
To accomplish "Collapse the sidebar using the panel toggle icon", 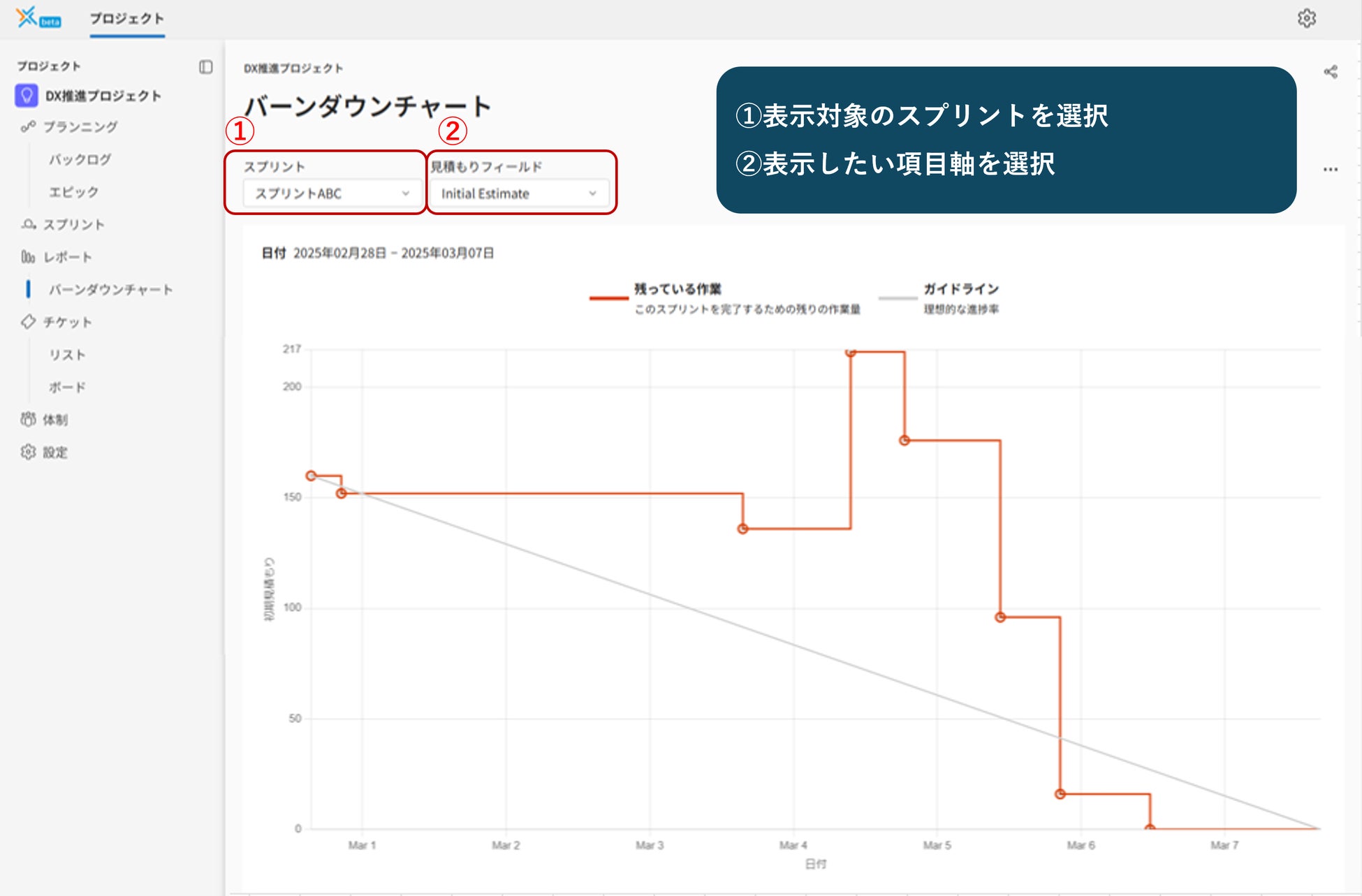I will click(205, 67).
